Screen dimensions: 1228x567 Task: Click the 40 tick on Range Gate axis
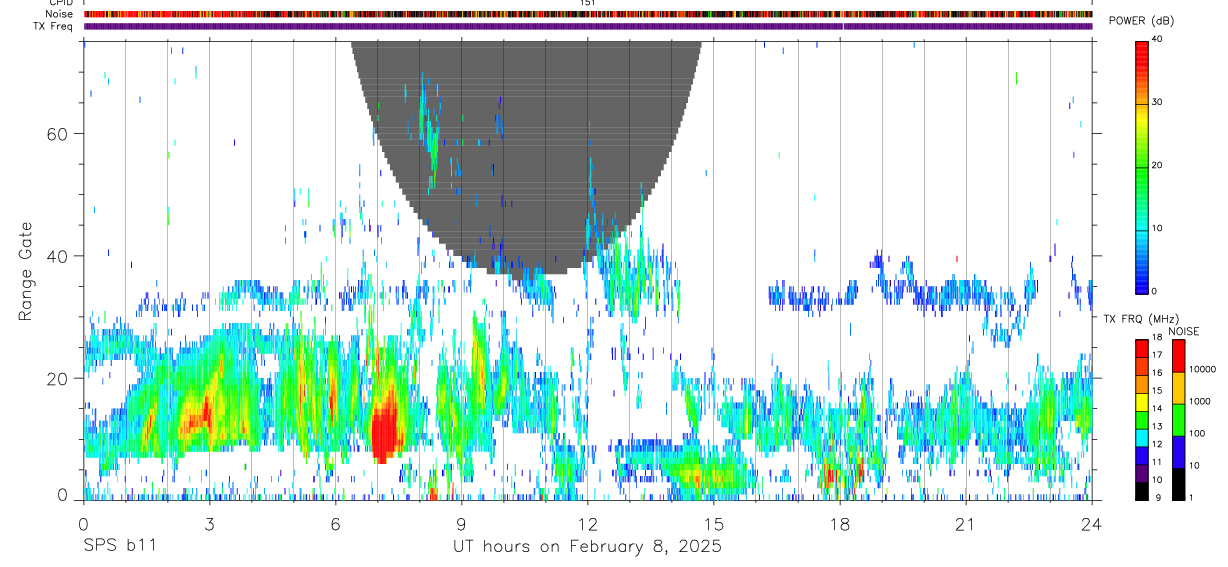pos(55,256)
